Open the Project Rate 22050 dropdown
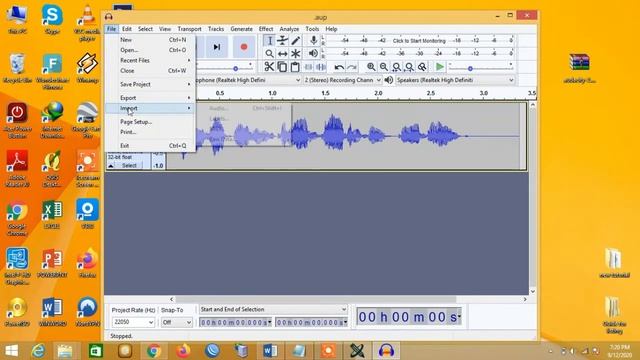This screenshot has width=640, height=360. coord(133,322)
